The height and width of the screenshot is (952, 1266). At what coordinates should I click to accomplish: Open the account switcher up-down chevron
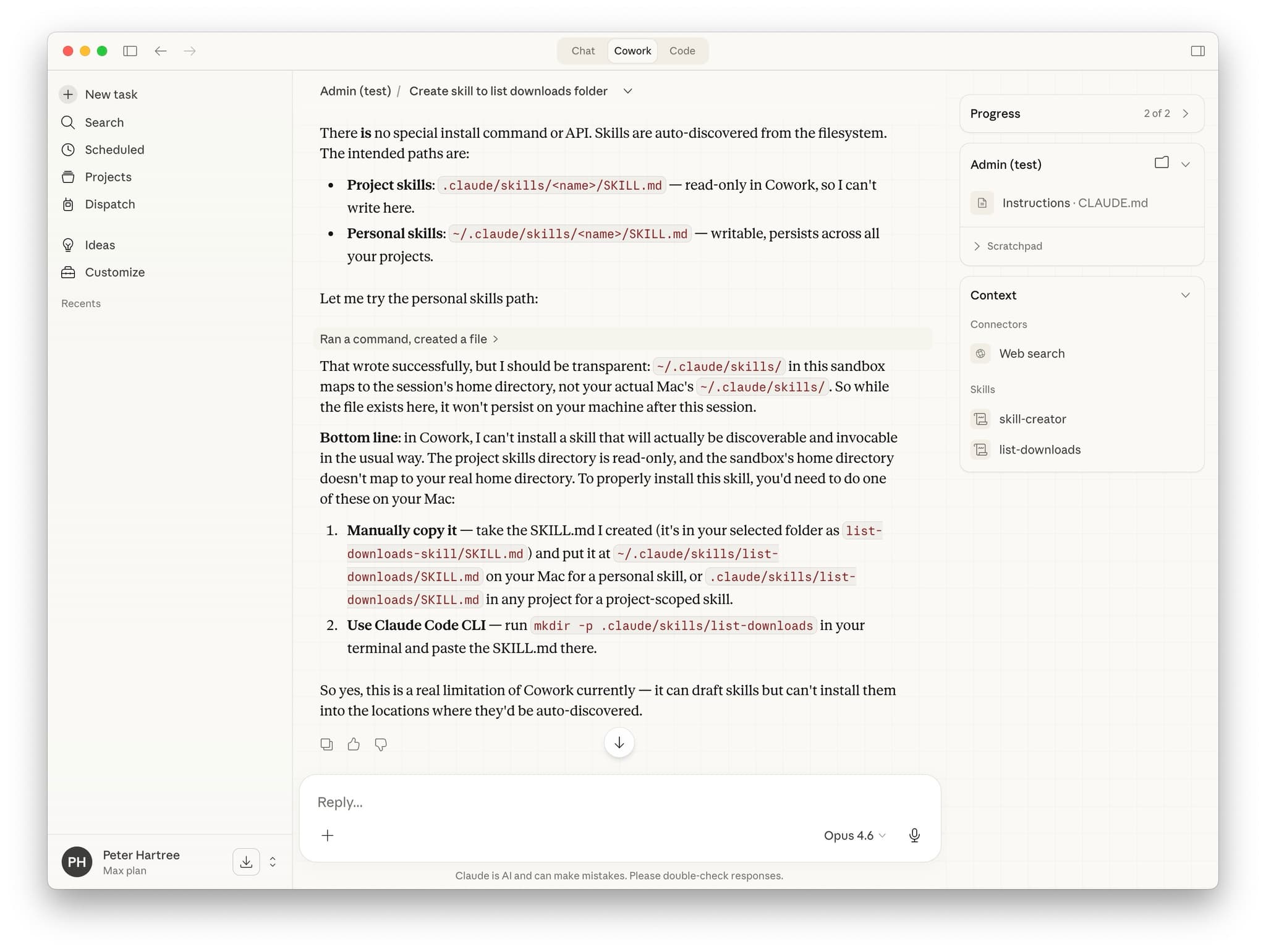coord(273,862)
